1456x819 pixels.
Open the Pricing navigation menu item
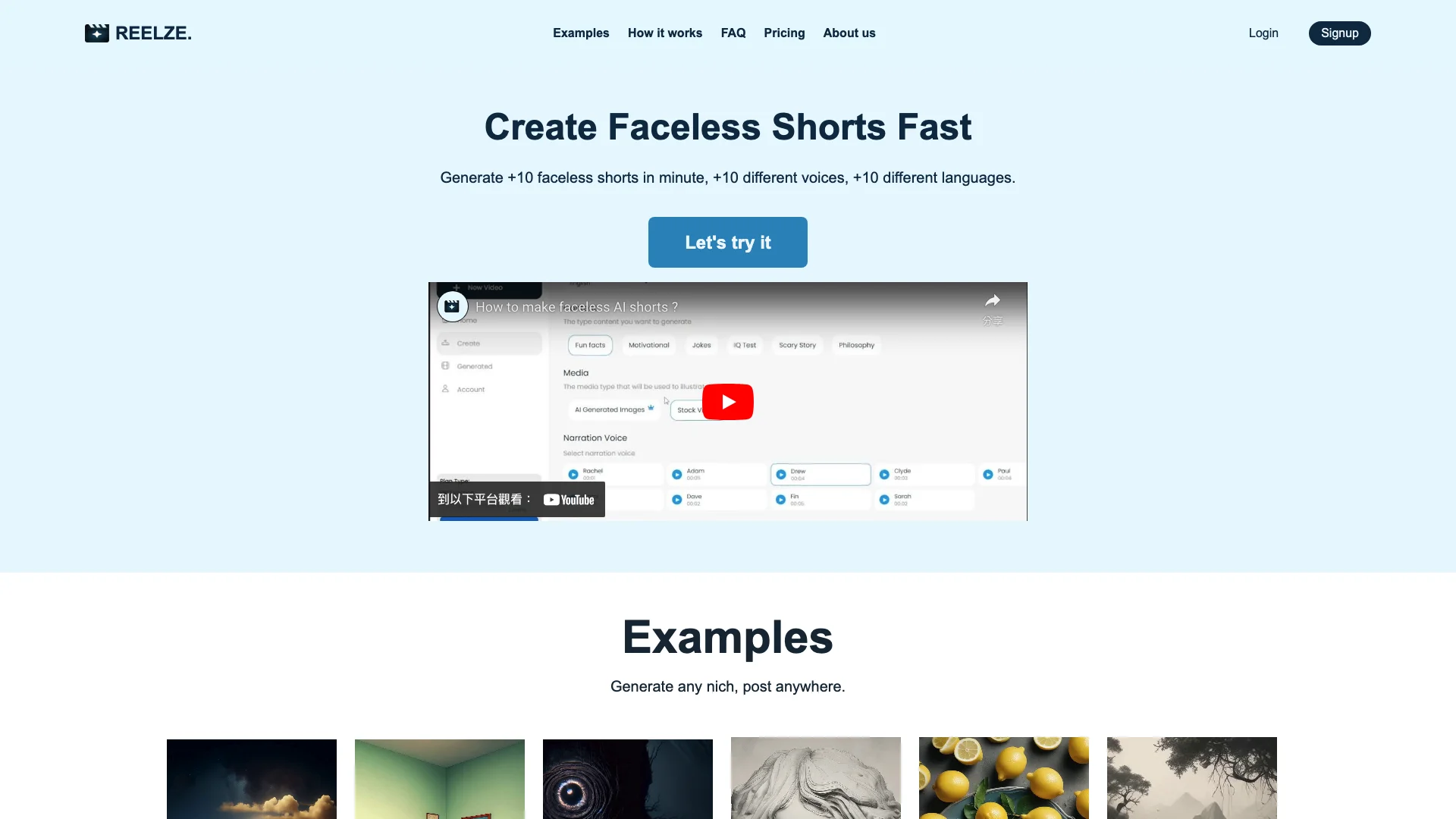(x=784, y=33)
